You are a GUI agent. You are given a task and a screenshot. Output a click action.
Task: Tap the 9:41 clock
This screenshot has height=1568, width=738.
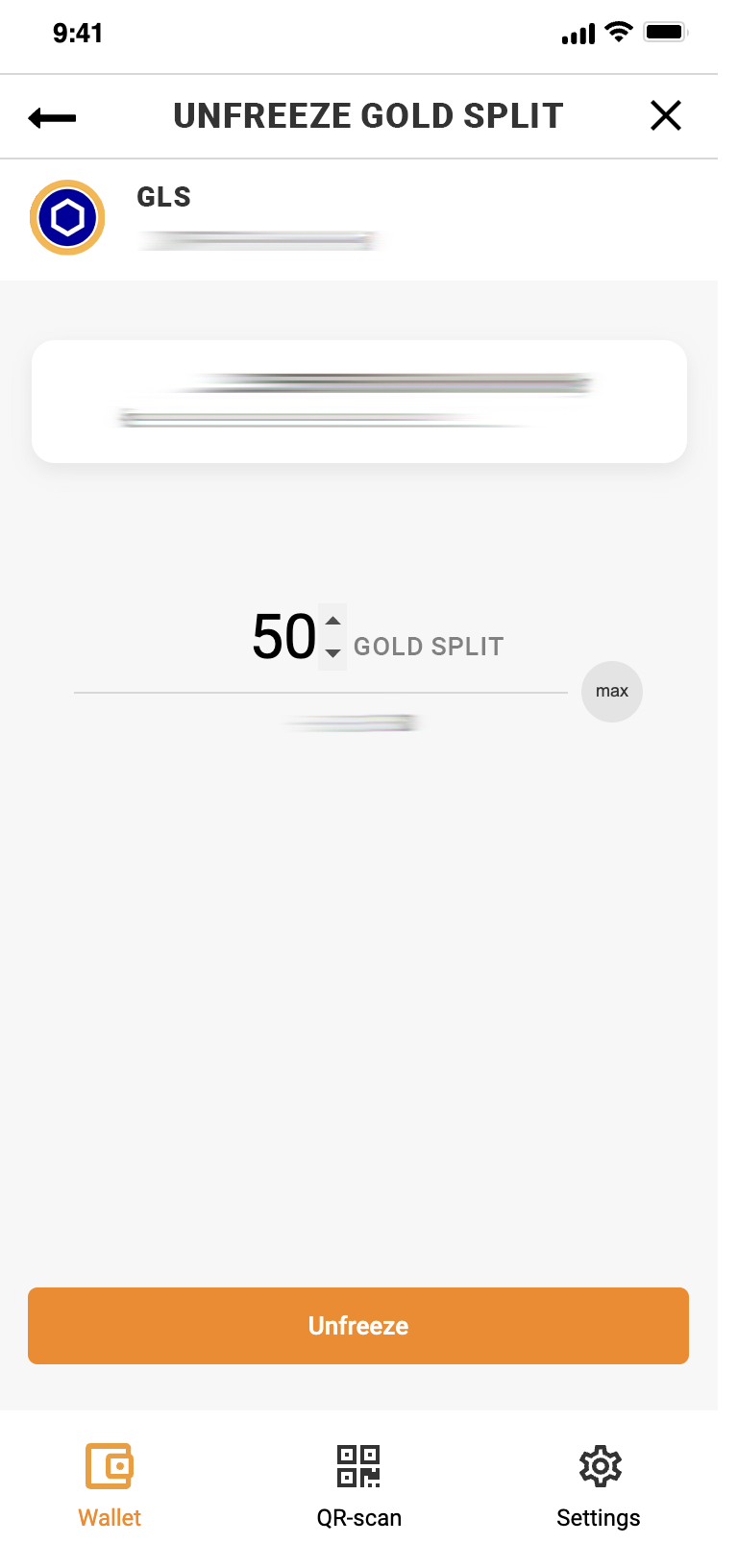coord(78,34)
